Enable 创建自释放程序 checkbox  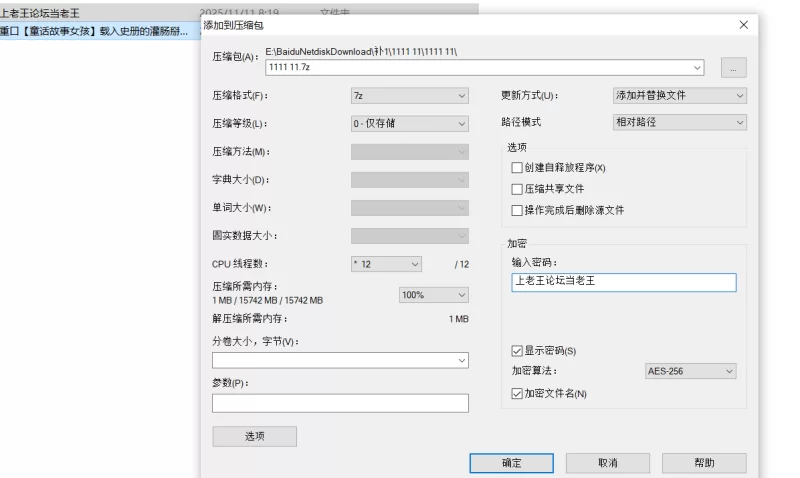coord(517,168)
